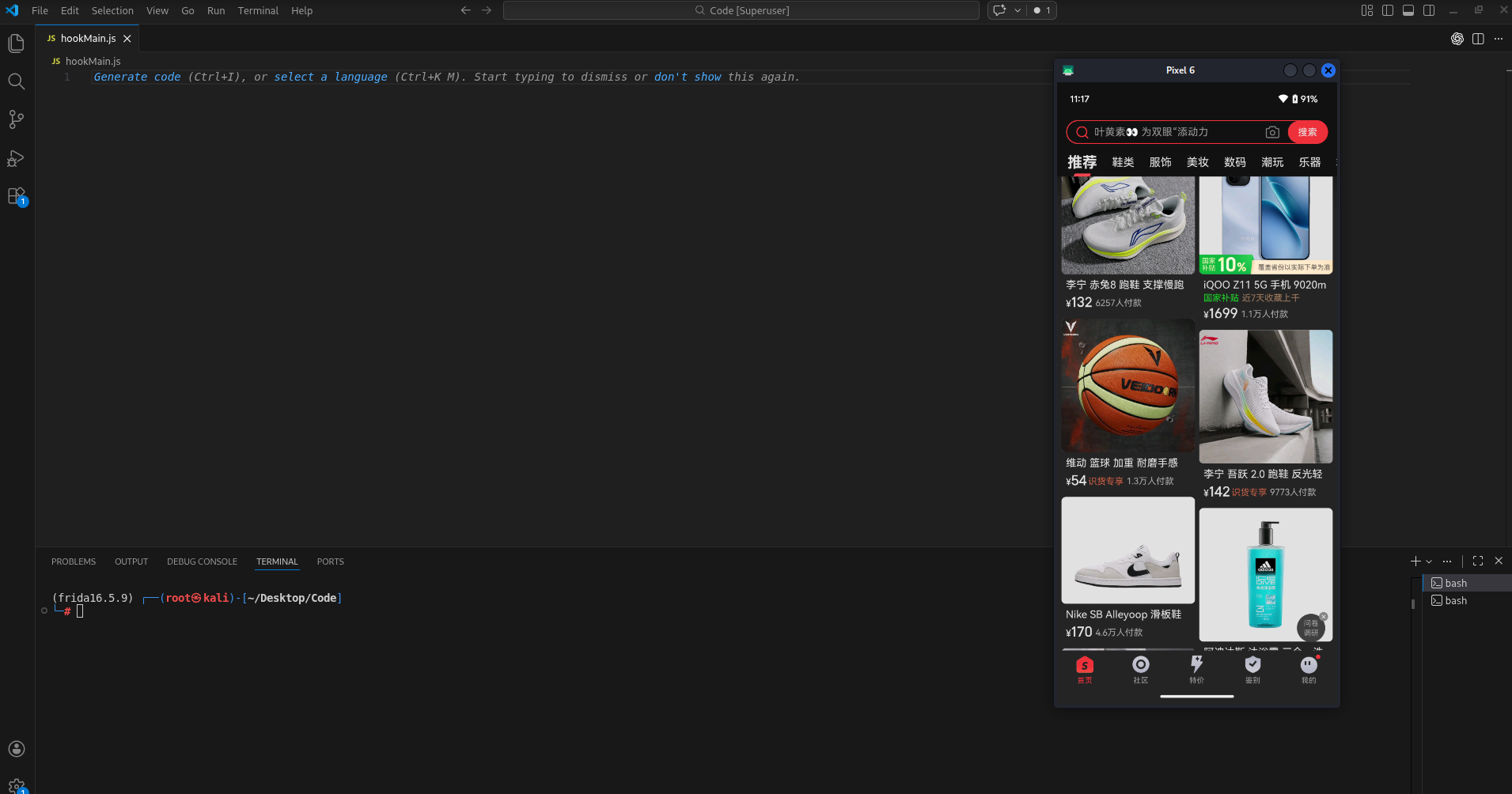Toggle the primary side bar layout button
Screen dimensions: 1512x794
[1388, 10]
